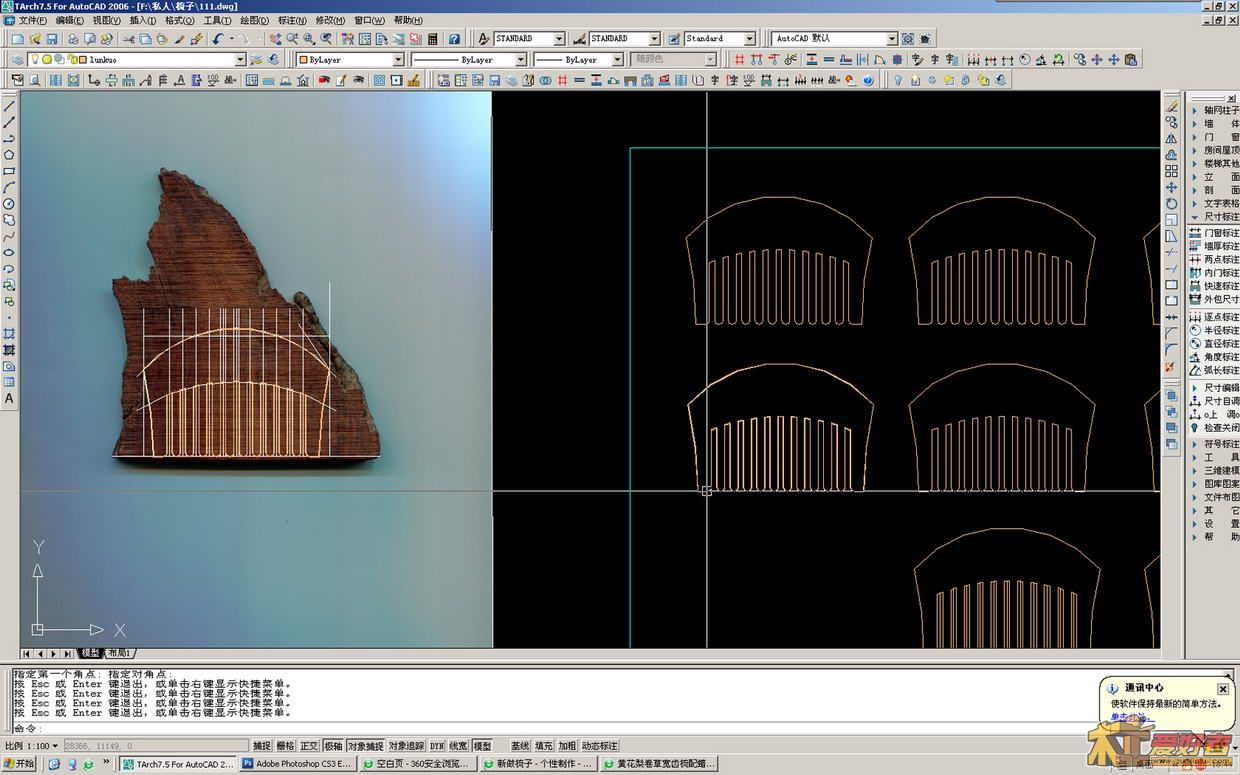Toggle the 正交 ortho mode button
Image resolution: width=1240 pixels, height=775 pixels.
[x=309, y=746]
